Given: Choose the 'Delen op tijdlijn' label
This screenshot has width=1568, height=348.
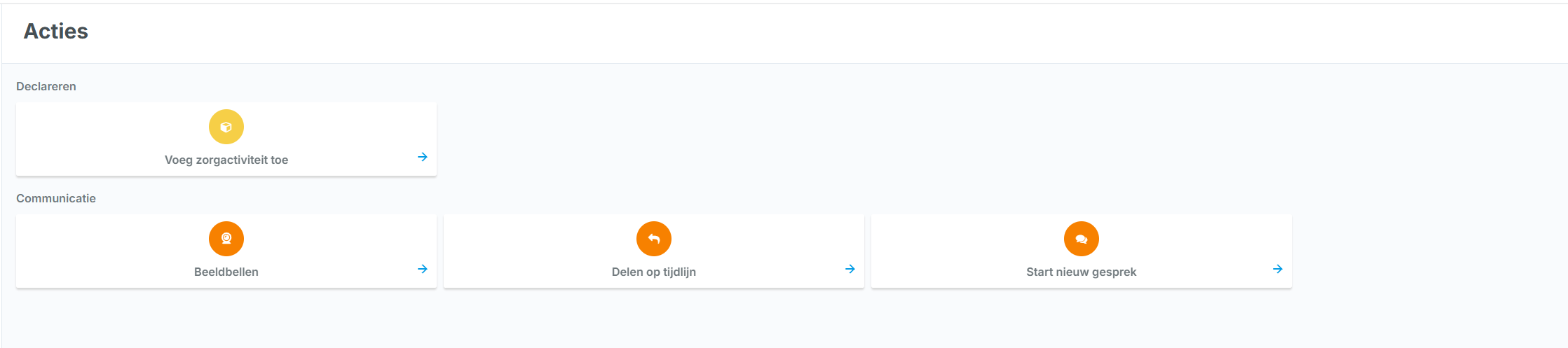Looking at the screenshot, I should click(x=654, y=272).
